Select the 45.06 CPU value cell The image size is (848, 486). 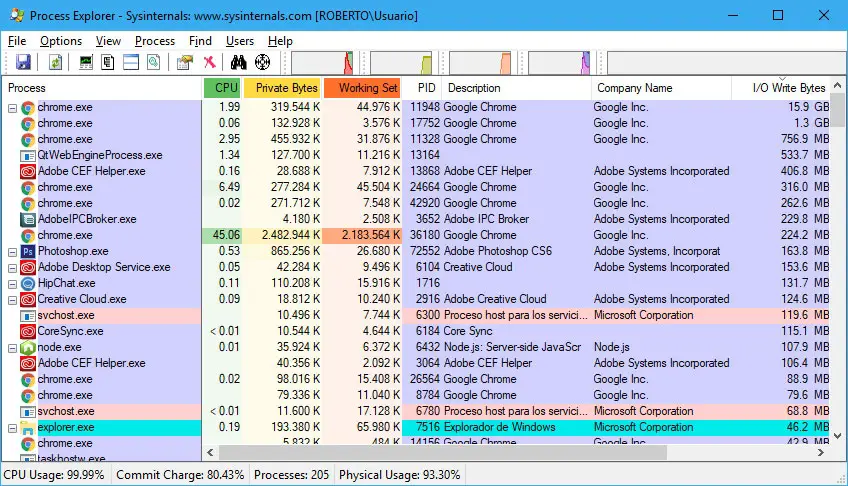[x=222, y=235]
